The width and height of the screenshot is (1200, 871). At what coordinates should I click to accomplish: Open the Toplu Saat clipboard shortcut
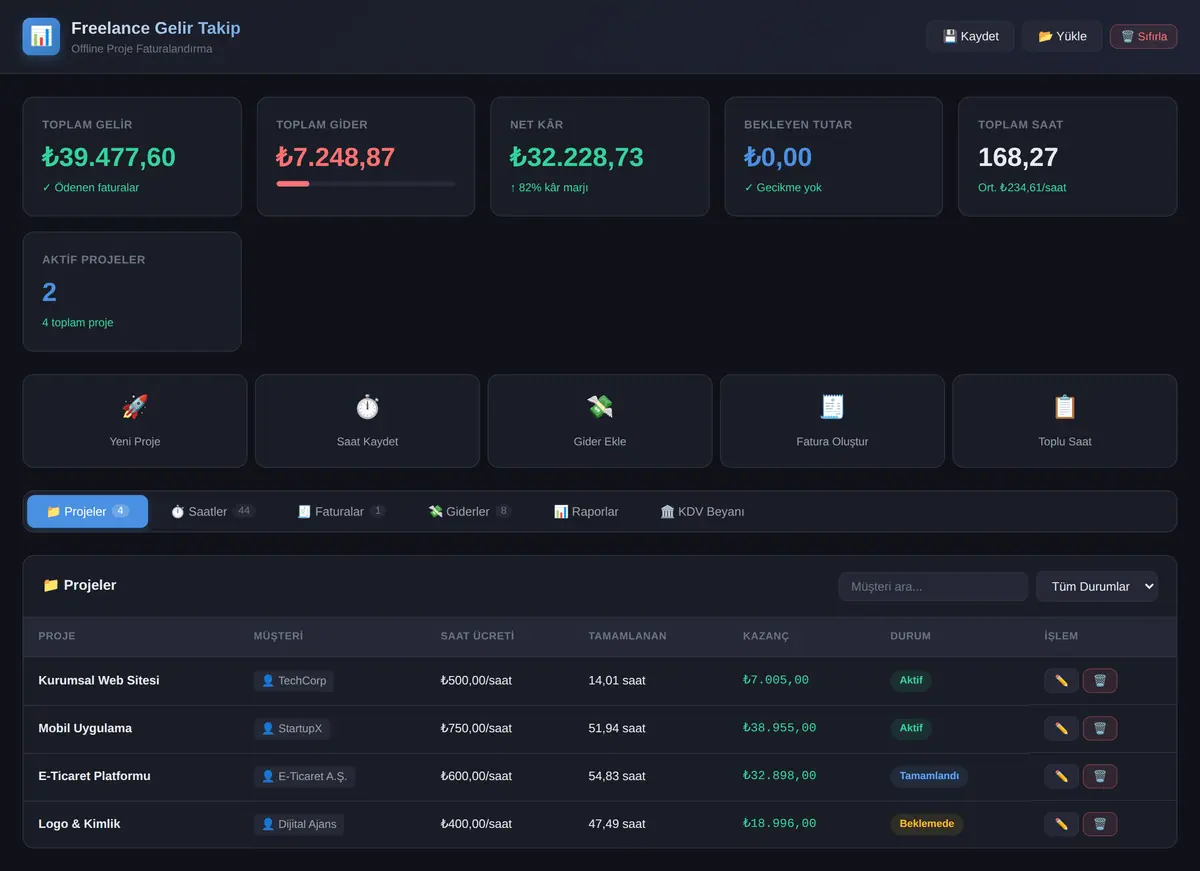[1065, 421]
